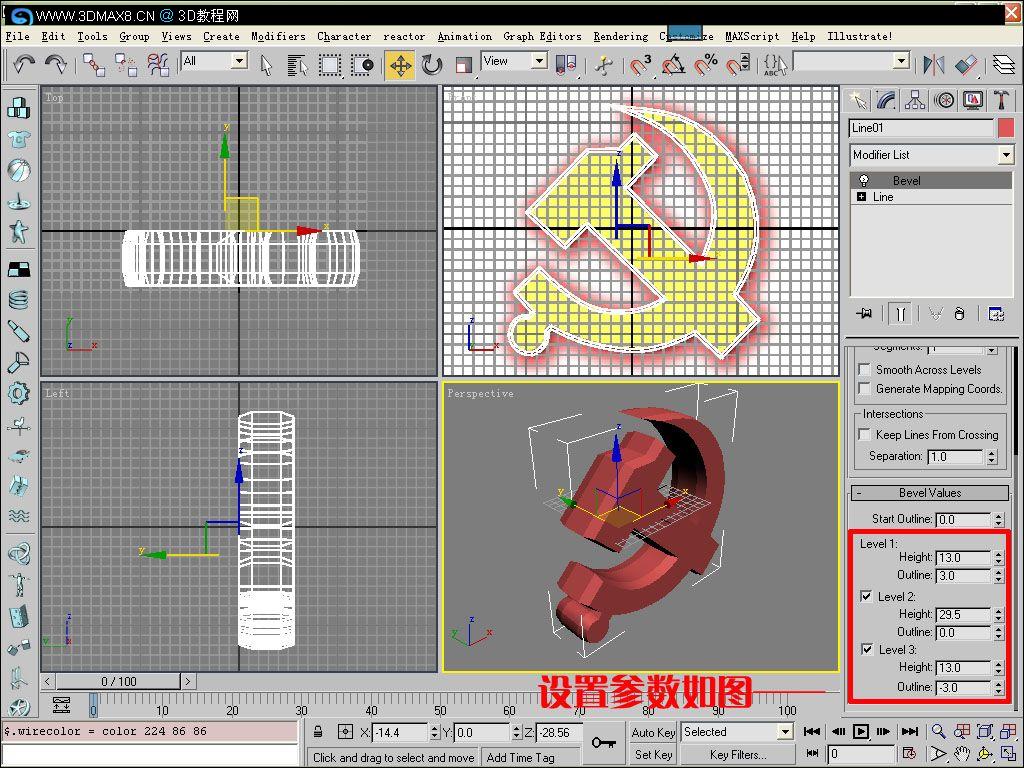Click the Undo arrow in toolbar
Image resolution: width=1024 pixels, height=768 pixels.
pos(24,64)
